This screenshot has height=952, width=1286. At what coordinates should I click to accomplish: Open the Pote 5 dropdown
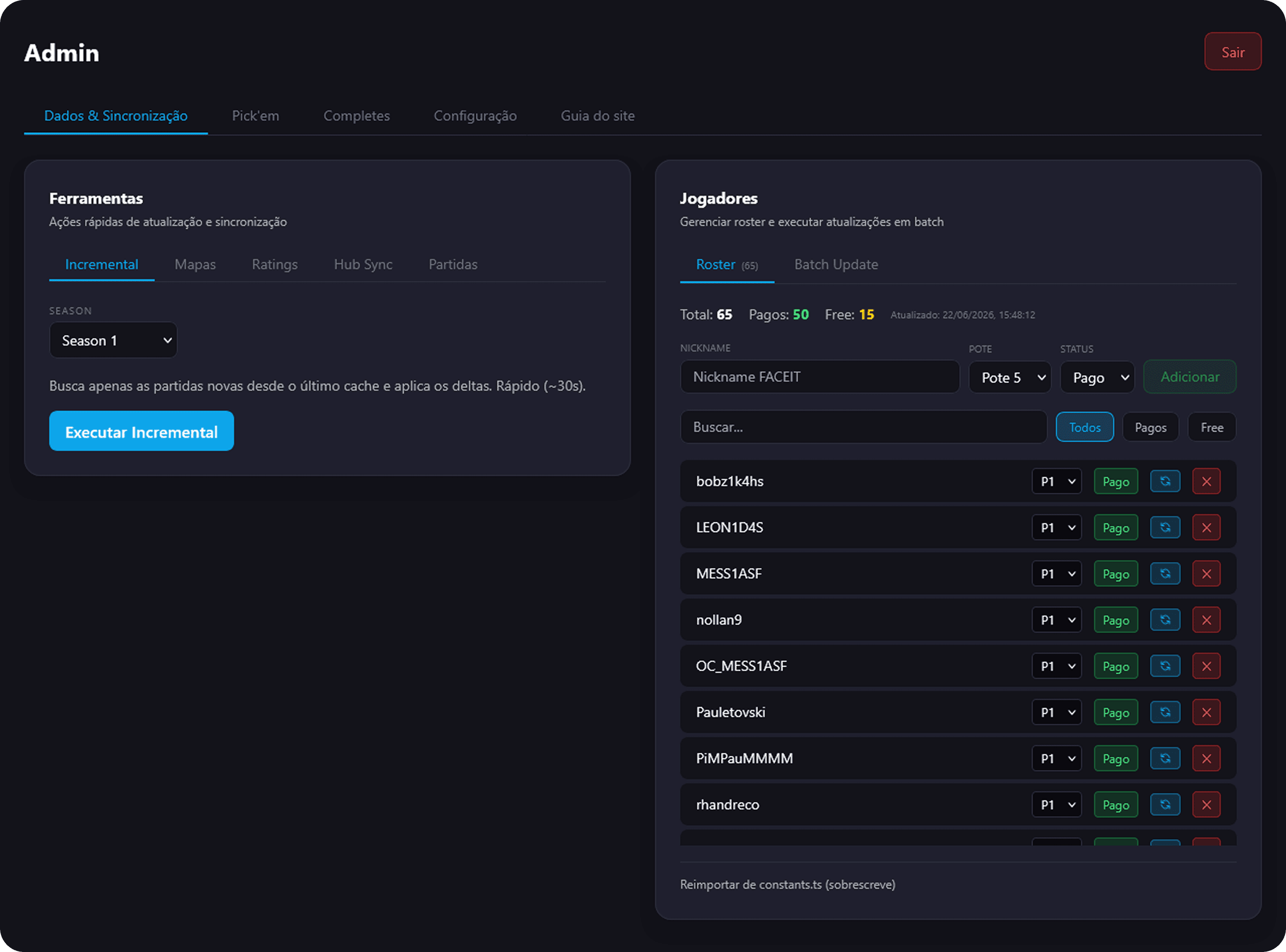click(x=1010, y=378)
